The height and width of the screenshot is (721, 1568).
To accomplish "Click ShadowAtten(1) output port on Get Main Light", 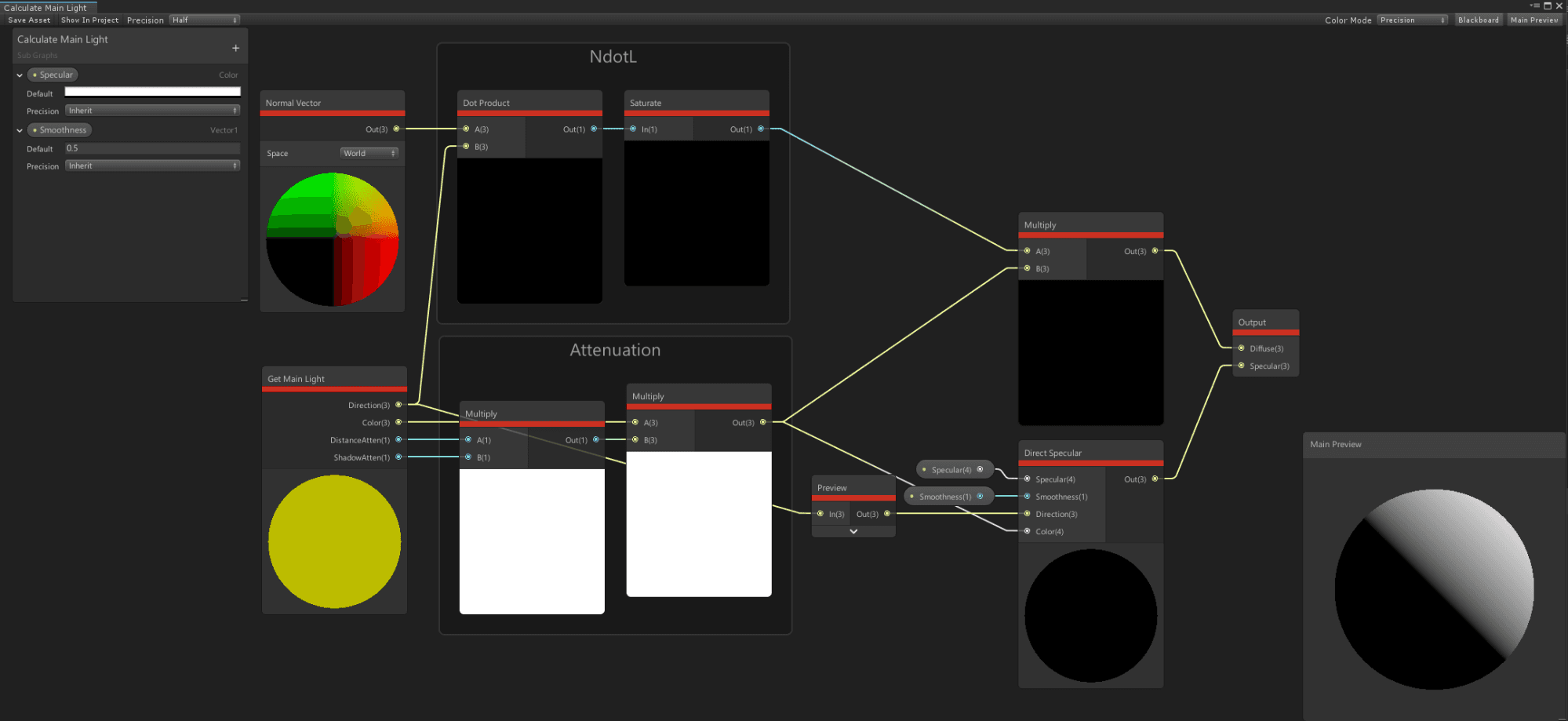I will pyautogui.click(x=398, y=457).
